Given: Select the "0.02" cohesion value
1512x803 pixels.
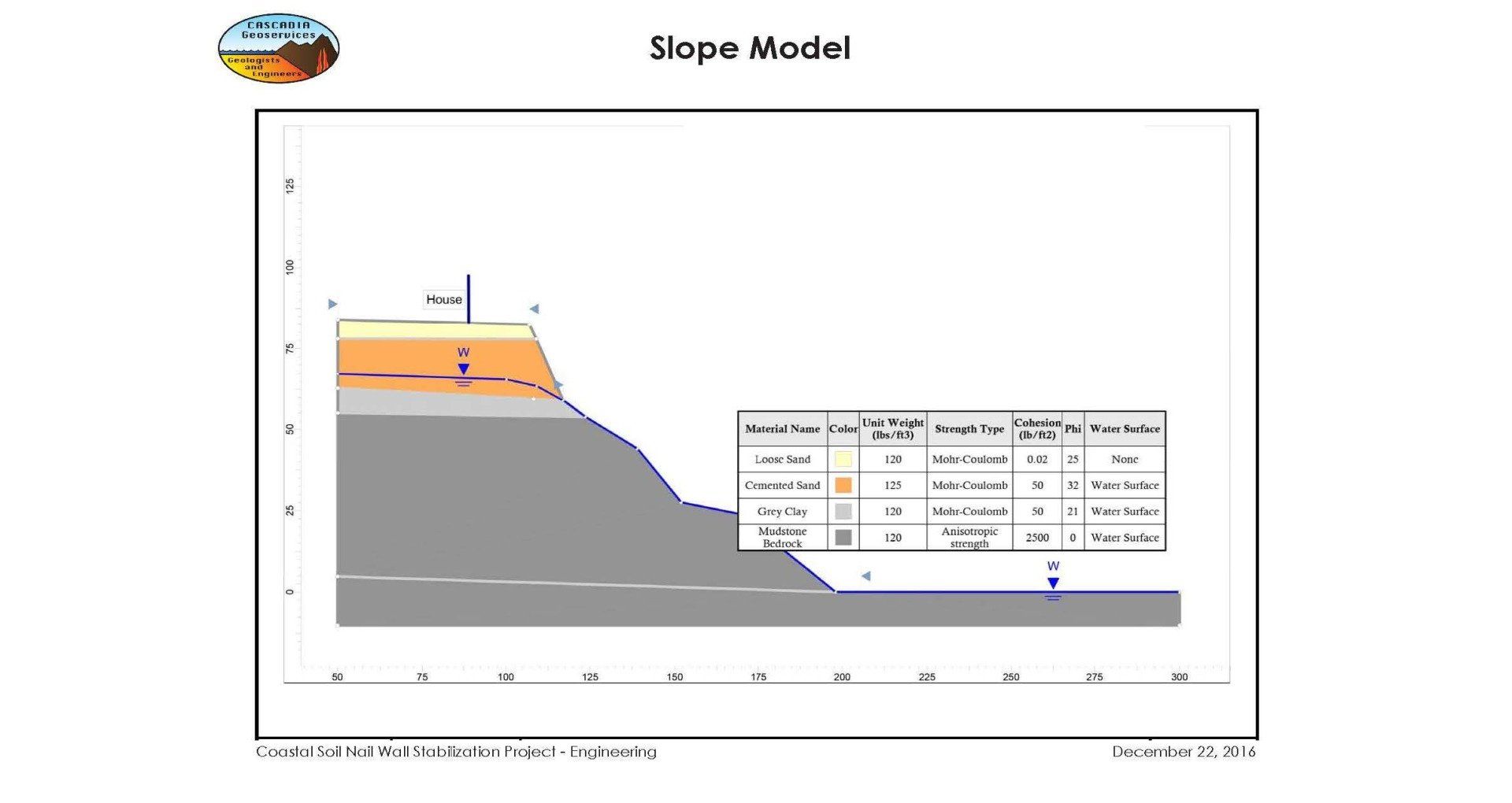Looking at the screenshot, I should (x=1037, y=459).
